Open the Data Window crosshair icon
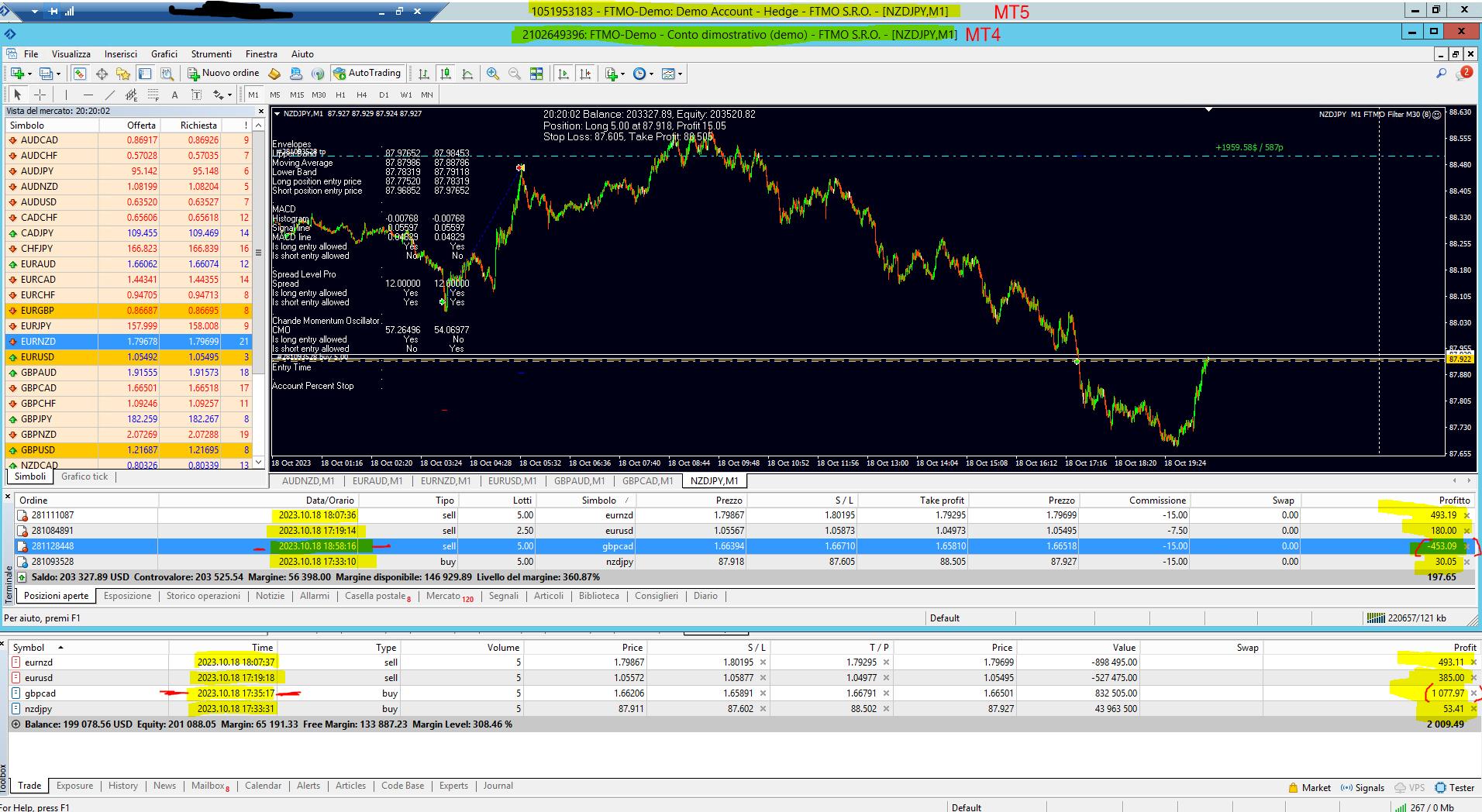The image size is (1482, 812). click(x=102, y=74)
